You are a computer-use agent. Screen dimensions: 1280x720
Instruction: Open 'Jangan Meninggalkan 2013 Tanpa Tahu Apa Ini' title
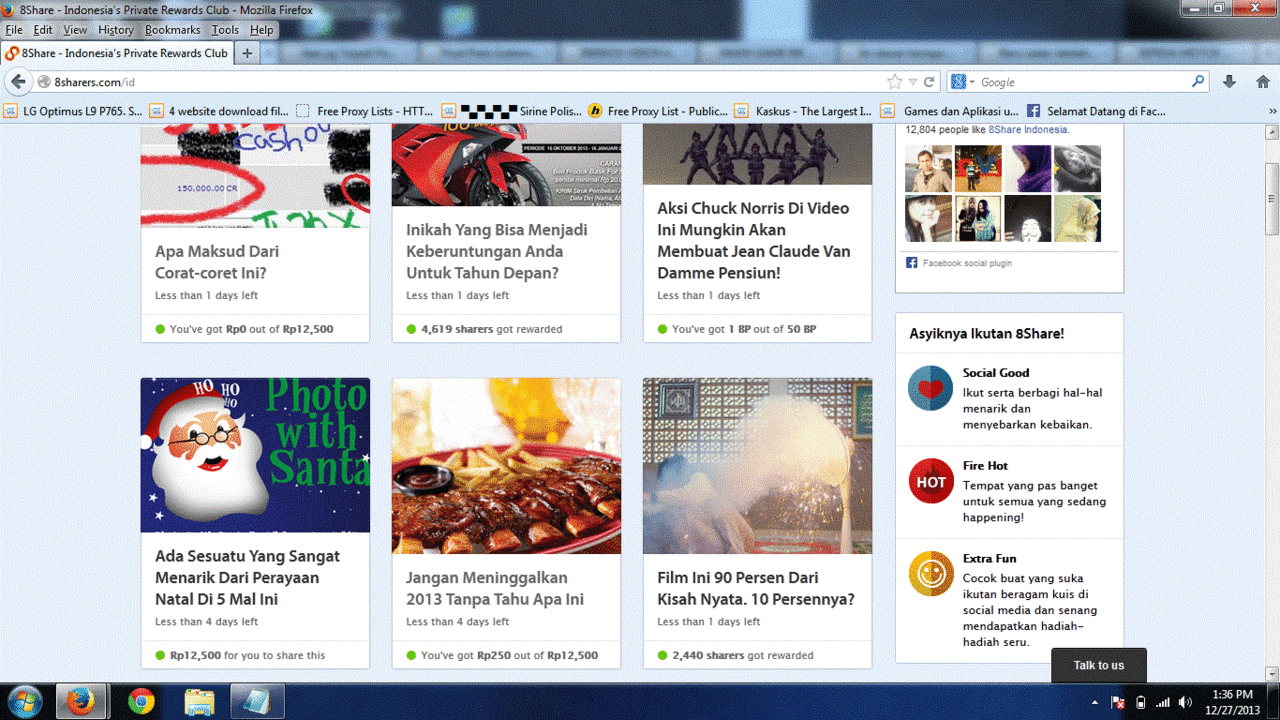click(495, 588)
